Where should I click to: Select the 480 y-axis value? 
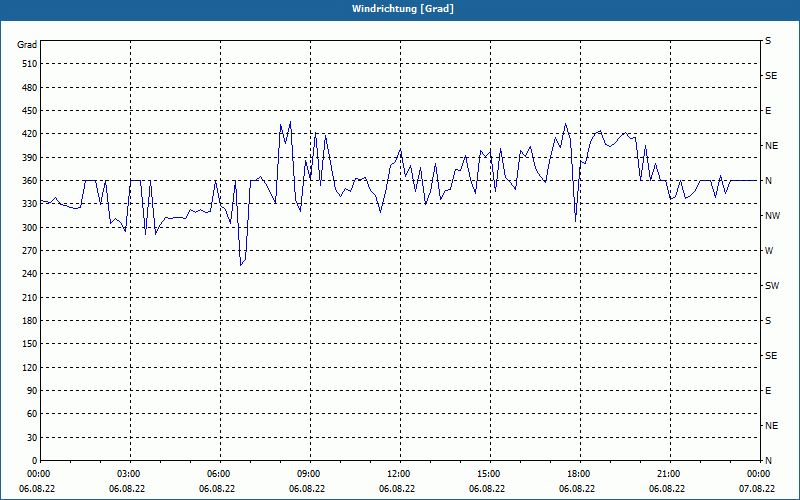click(30, 88)
